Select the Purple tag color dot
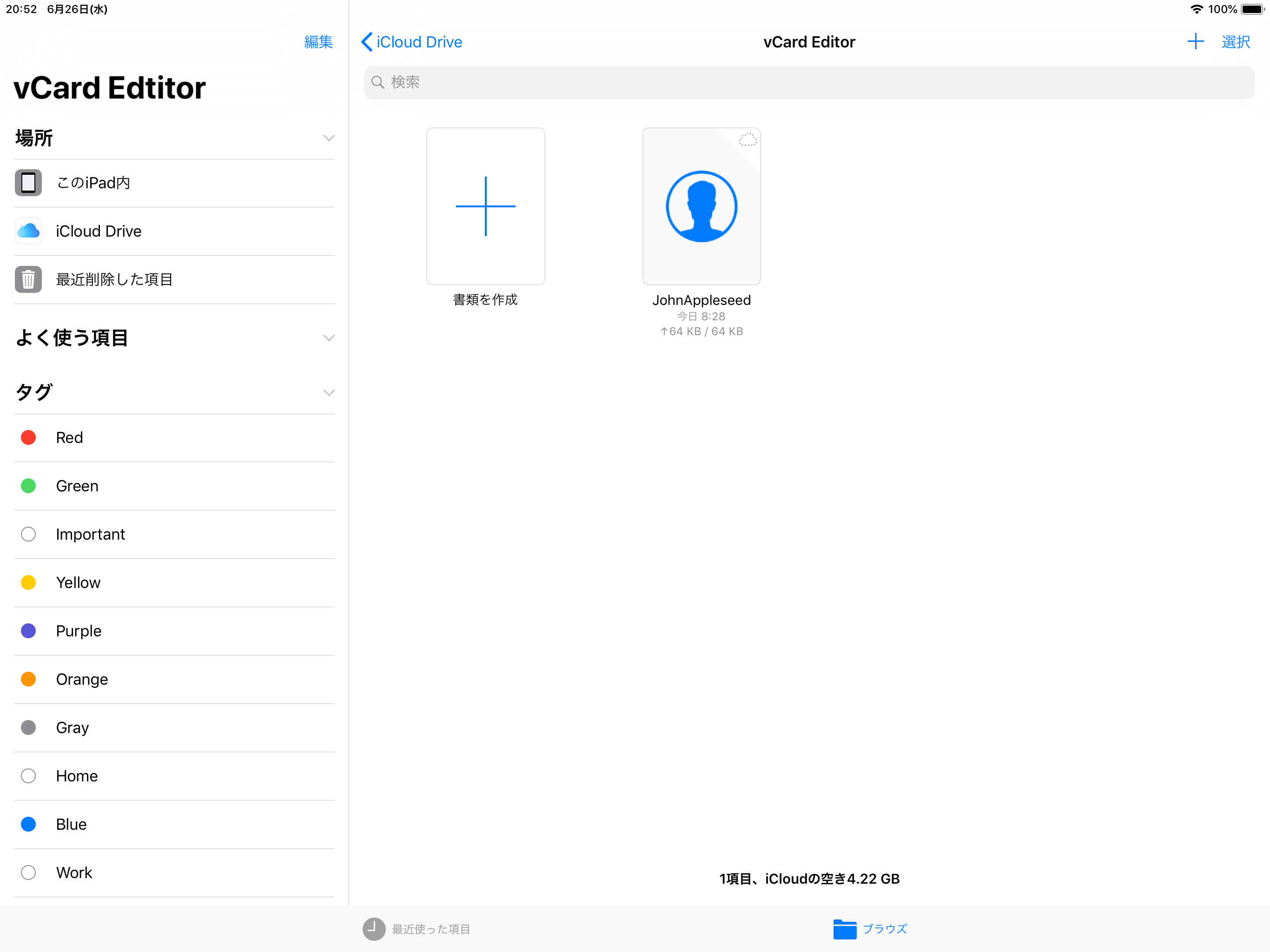Image resolution: width=1270 pixels, height=952 pixels. click(28, 630)
